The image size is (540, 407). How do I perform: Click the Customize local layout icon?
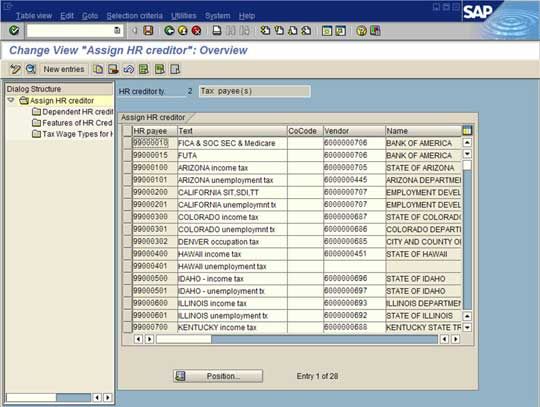(x=375, y=31)
